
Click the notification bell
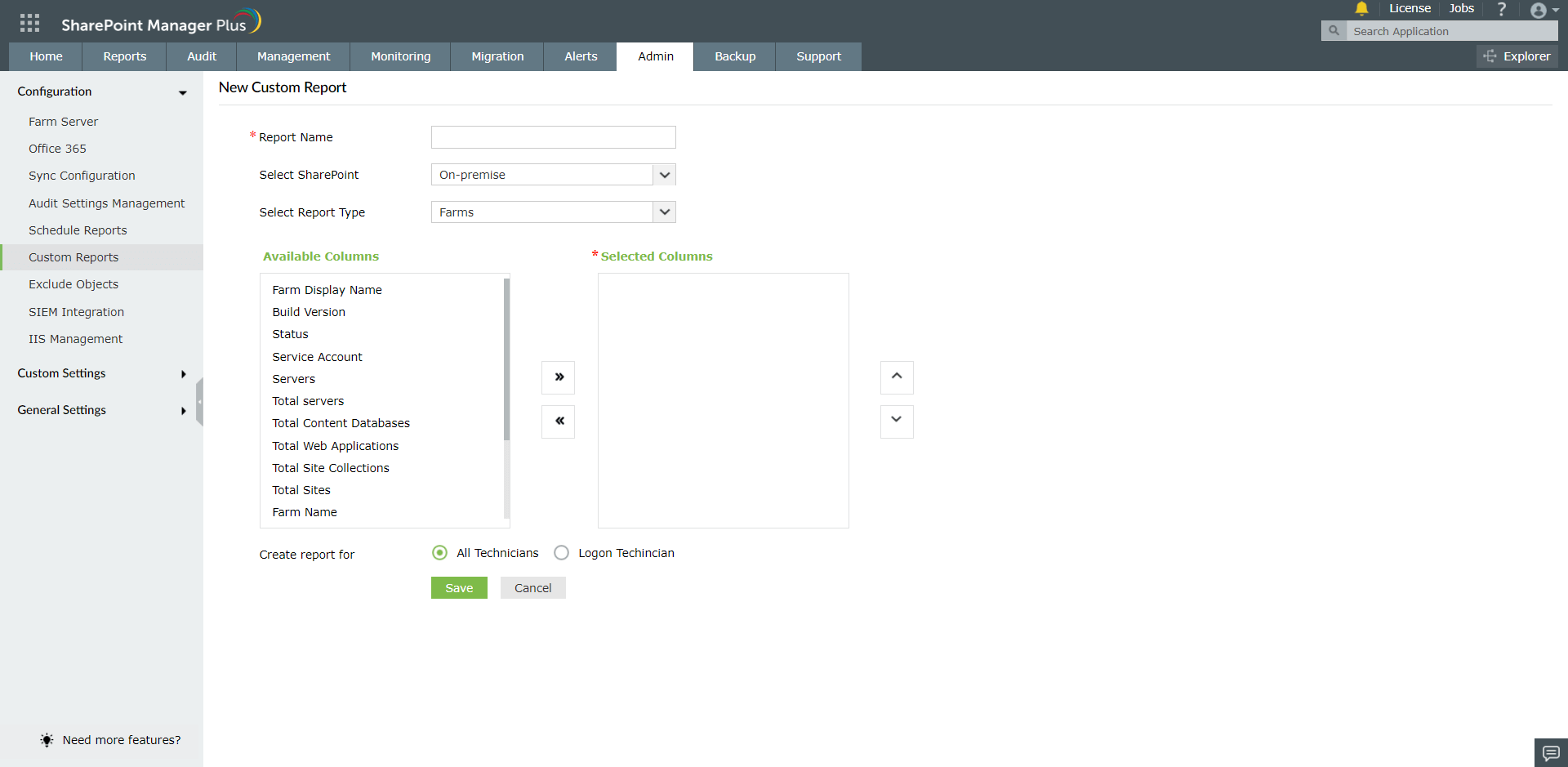tap(1361, 9)
